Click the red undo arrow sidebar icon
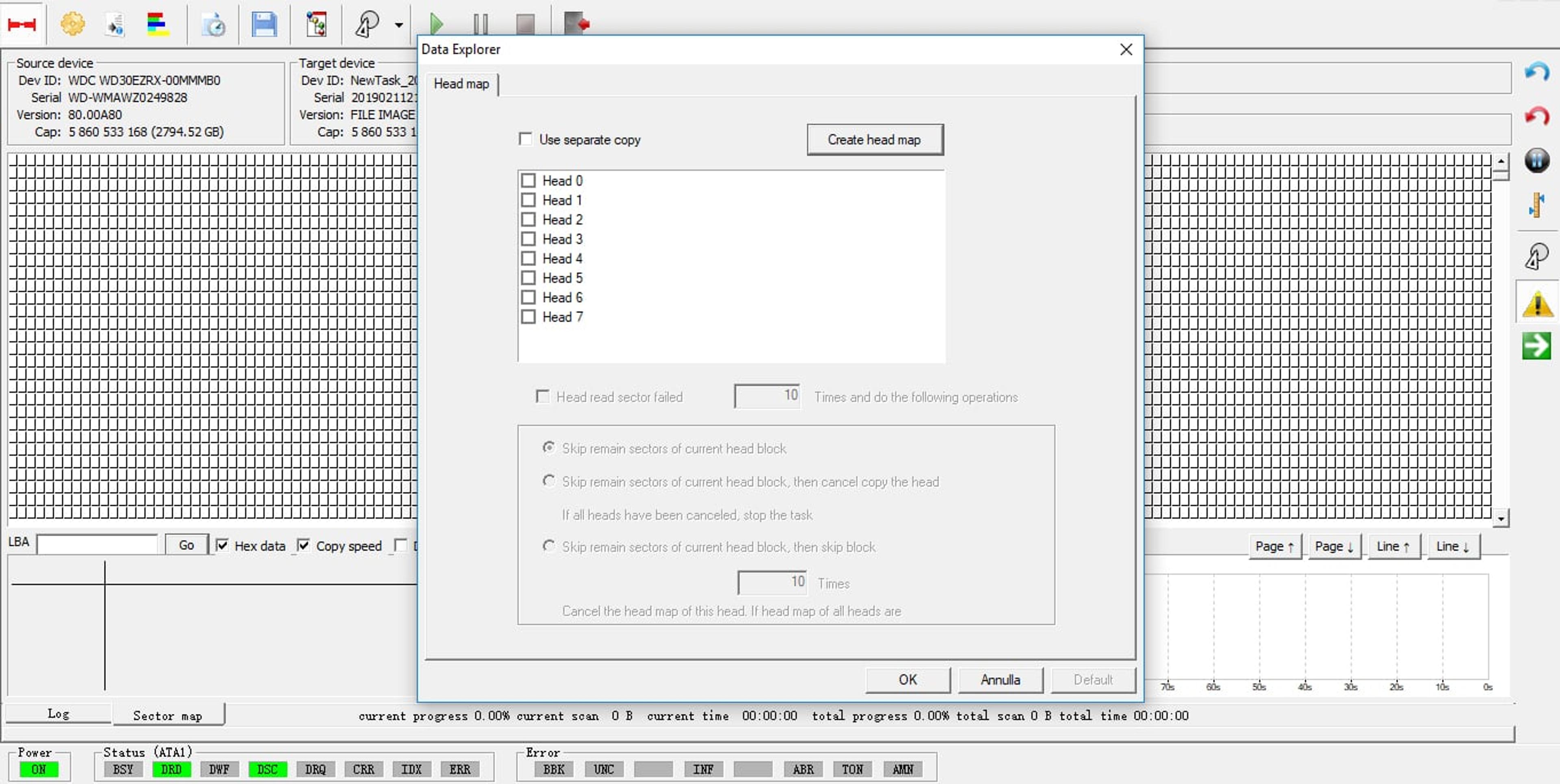Screen dimensions: 1560x784 click(1537, 116)
